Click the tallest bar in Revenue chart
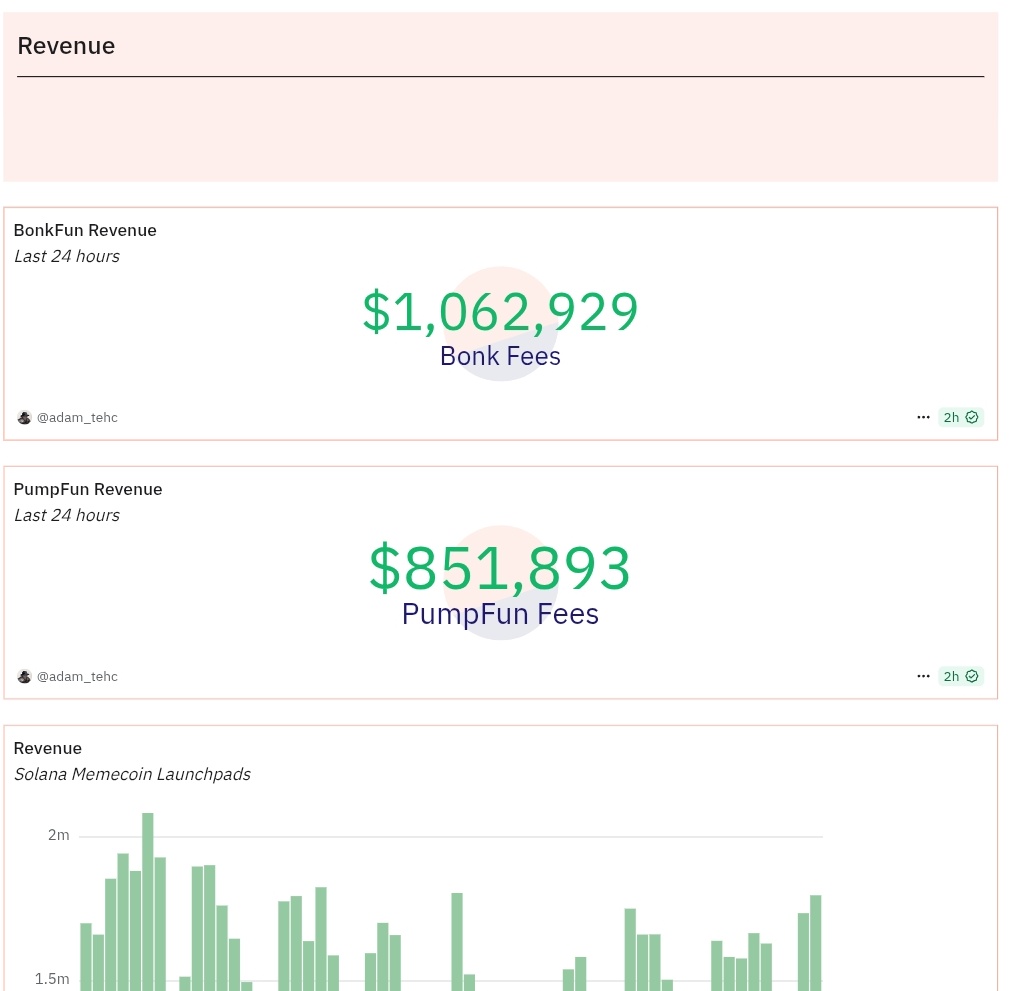The image size is (1019, 991). point(148,901)
